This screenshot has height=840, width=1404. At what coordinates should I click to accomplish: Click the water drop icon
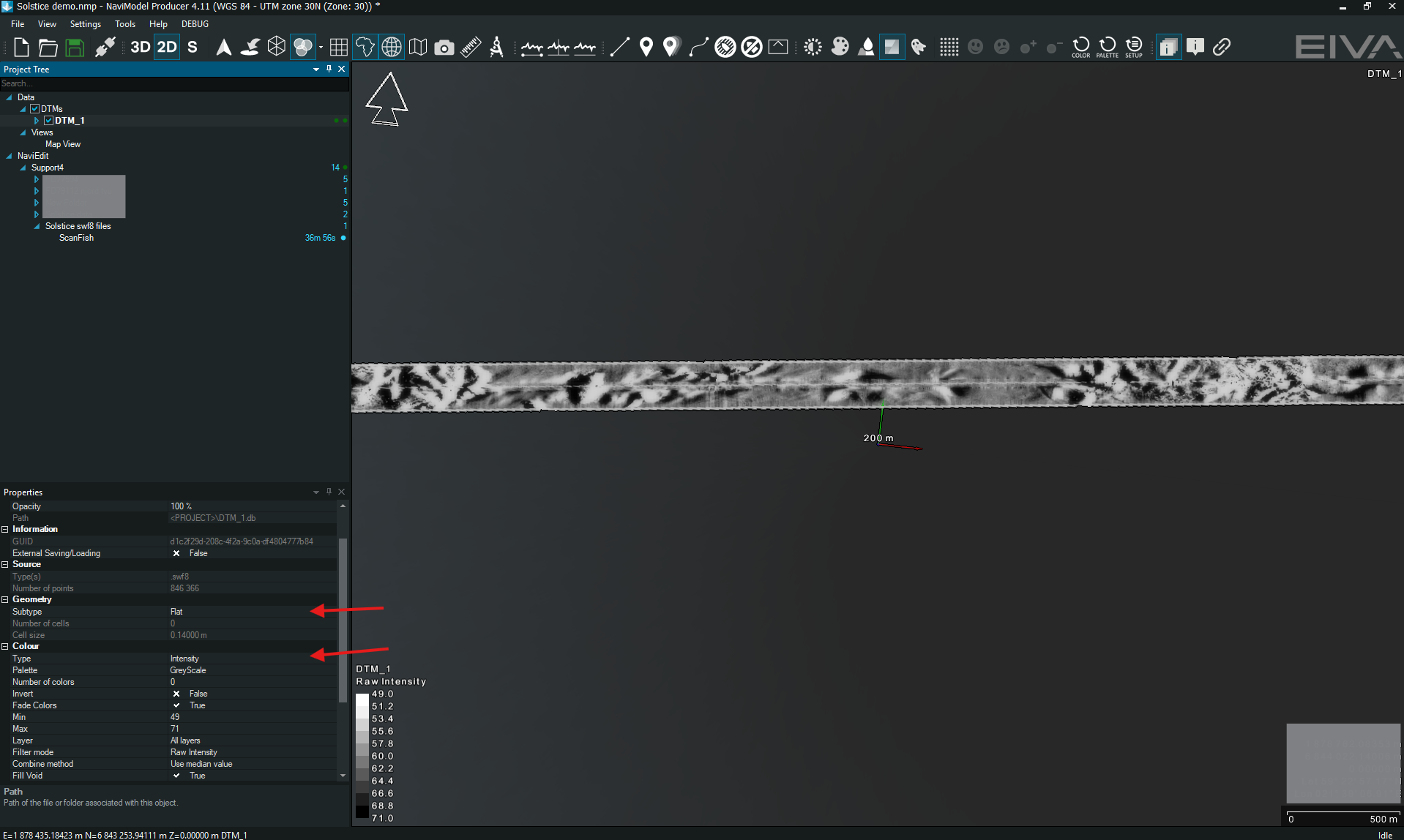click(867, 48)
